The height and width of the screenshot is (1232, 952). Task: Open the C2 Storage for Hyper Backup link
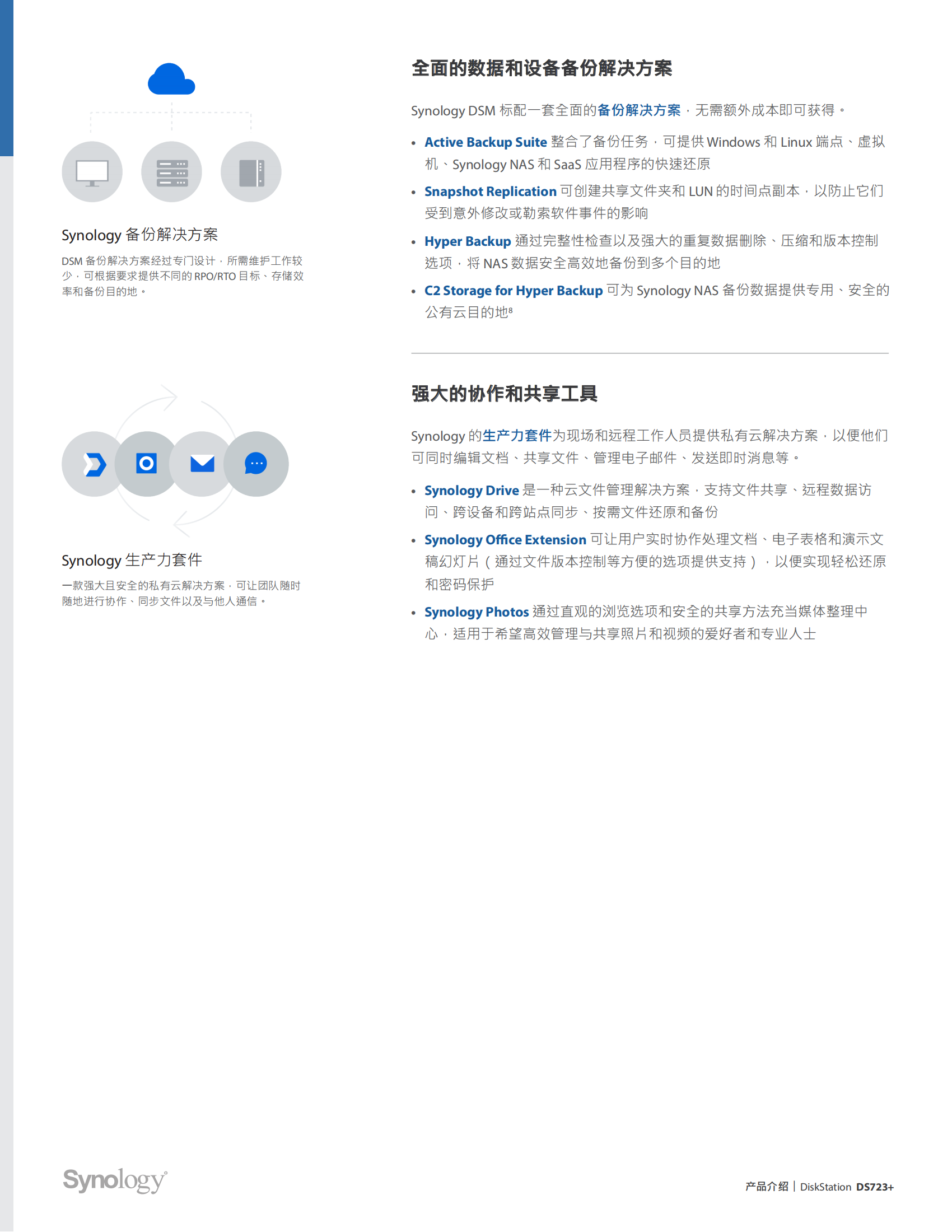513,291
